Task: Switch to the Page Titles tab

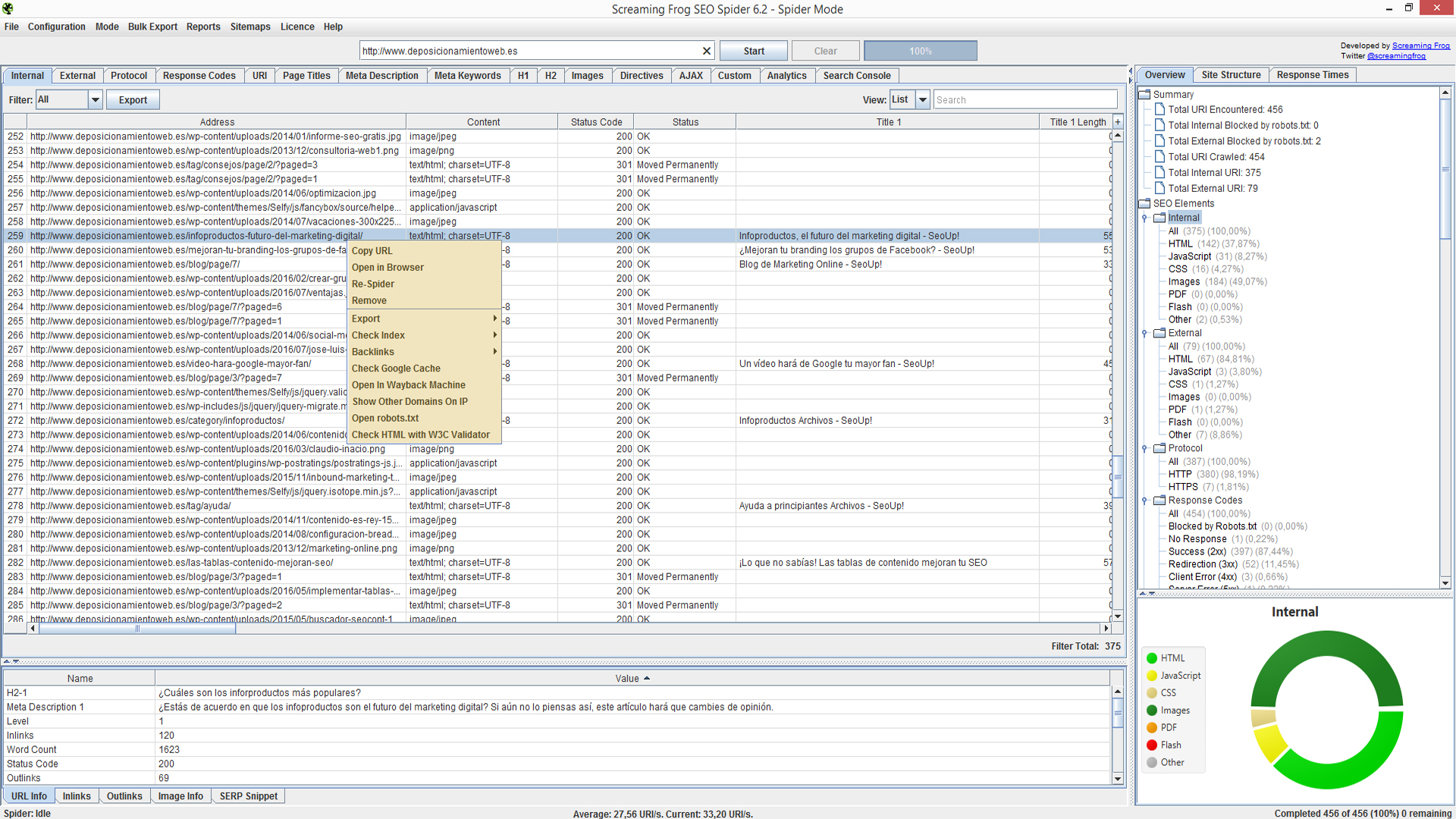Action: [x=306, y=76]
